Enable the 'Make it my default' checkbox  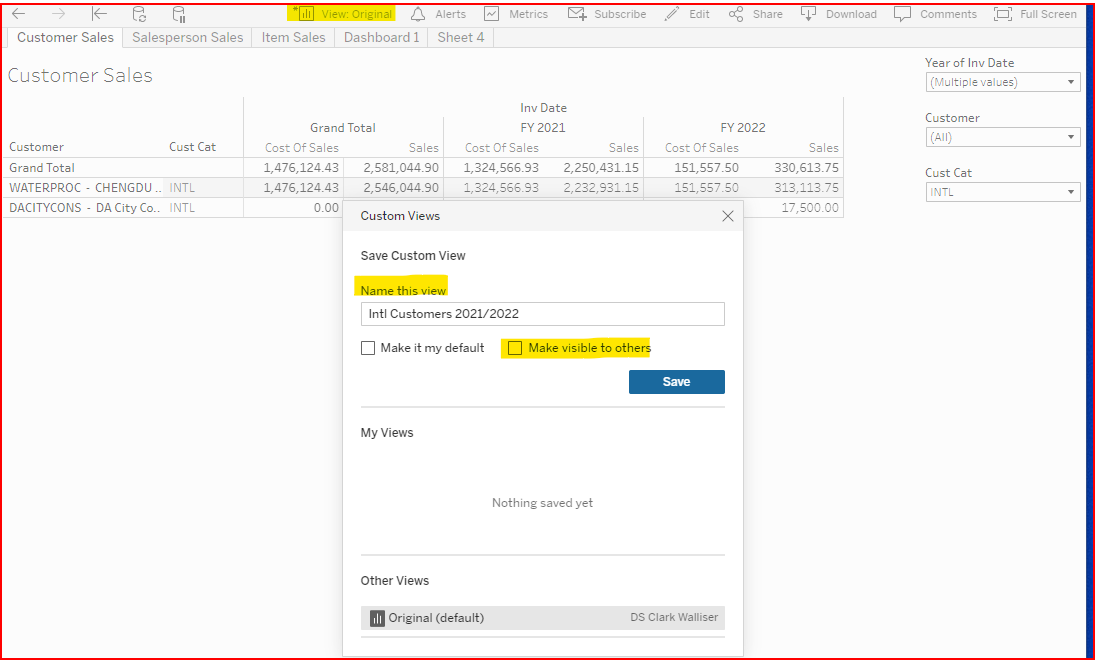point(368,349)
